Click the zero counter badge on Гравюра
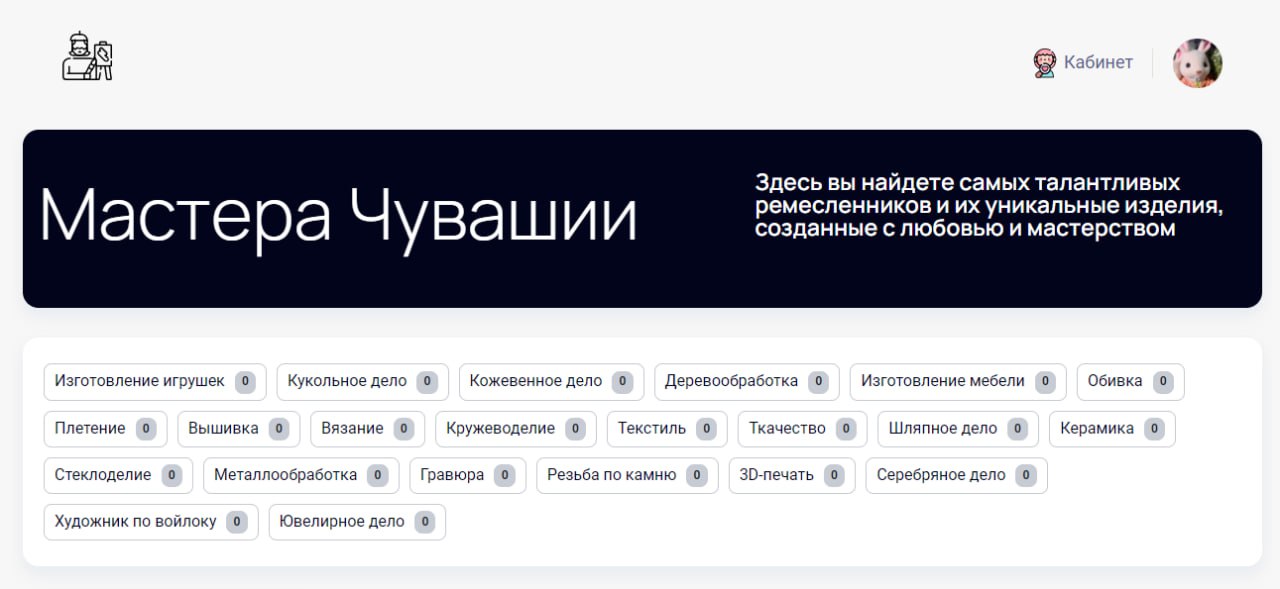This screenshot has height=589, width=1280. coord(506,475)
